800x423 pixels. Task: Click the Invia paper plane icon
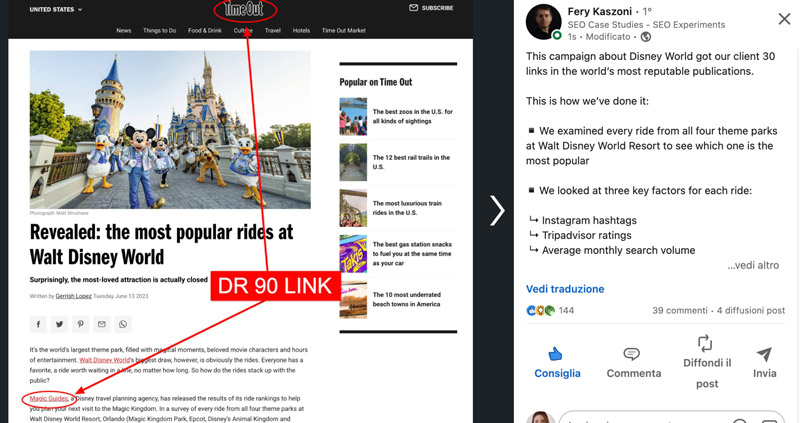pos(764,354)
